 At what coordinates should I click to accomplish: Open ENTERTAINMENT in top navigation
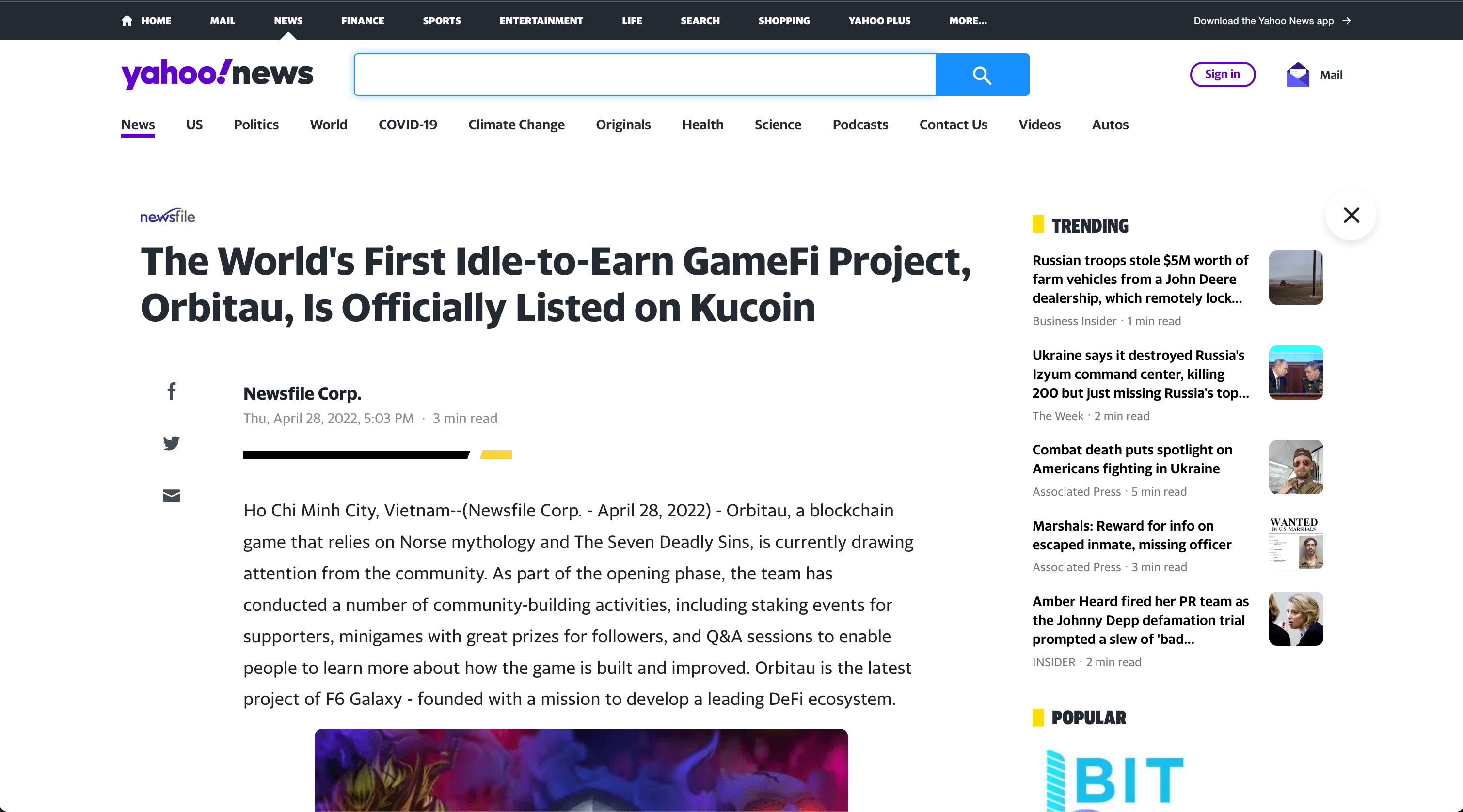coord(541,21)
